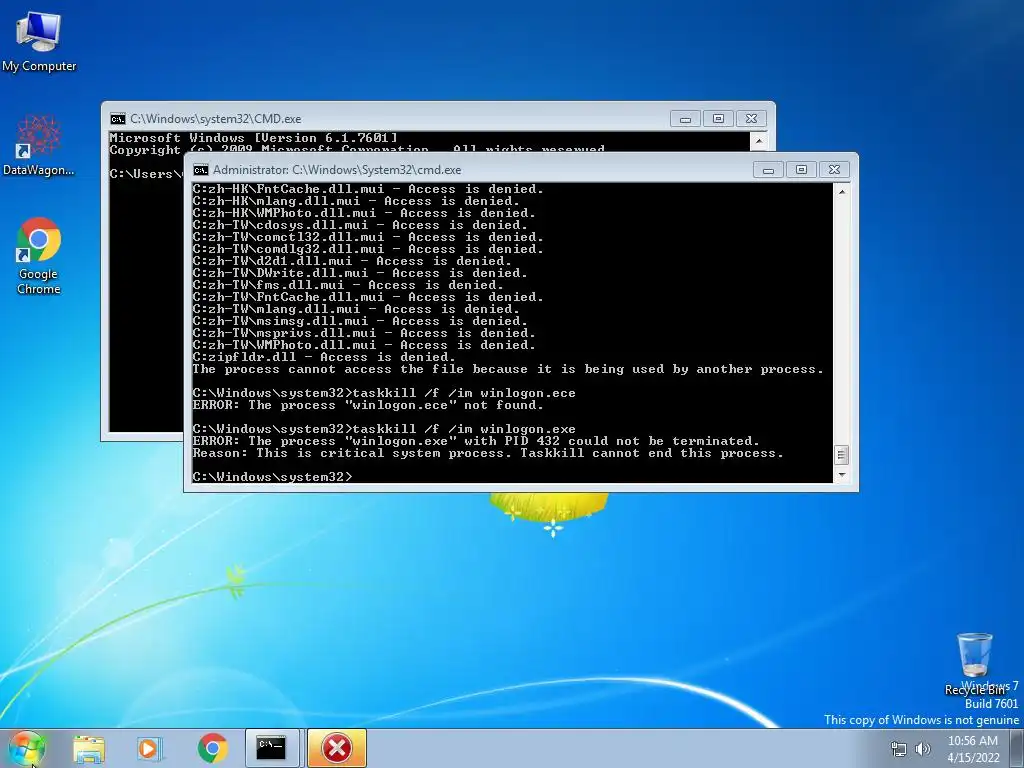This screenshot has width=1024, height=768.
Task: Click the 'PID 432 could not be terminated' line
Action: pyautogui.click(x=476, y=441)
